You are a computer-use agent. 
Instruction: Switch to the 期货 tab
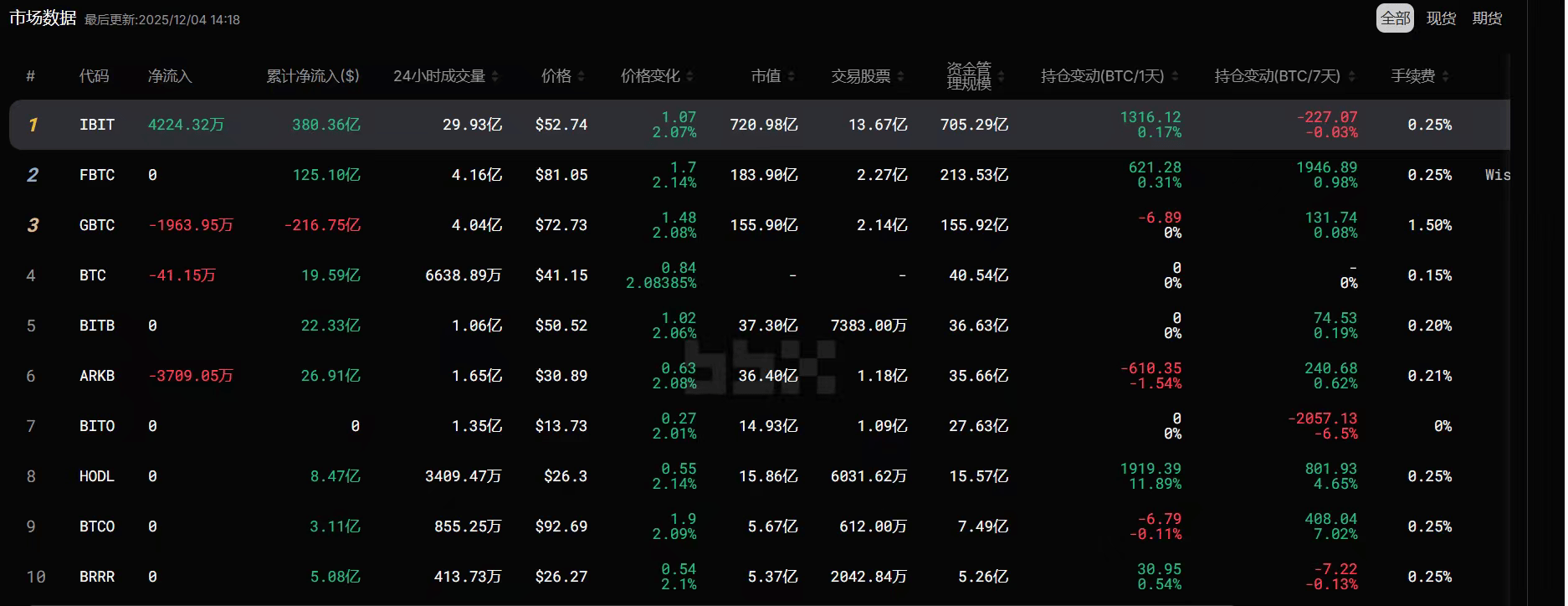point(1487,18)
